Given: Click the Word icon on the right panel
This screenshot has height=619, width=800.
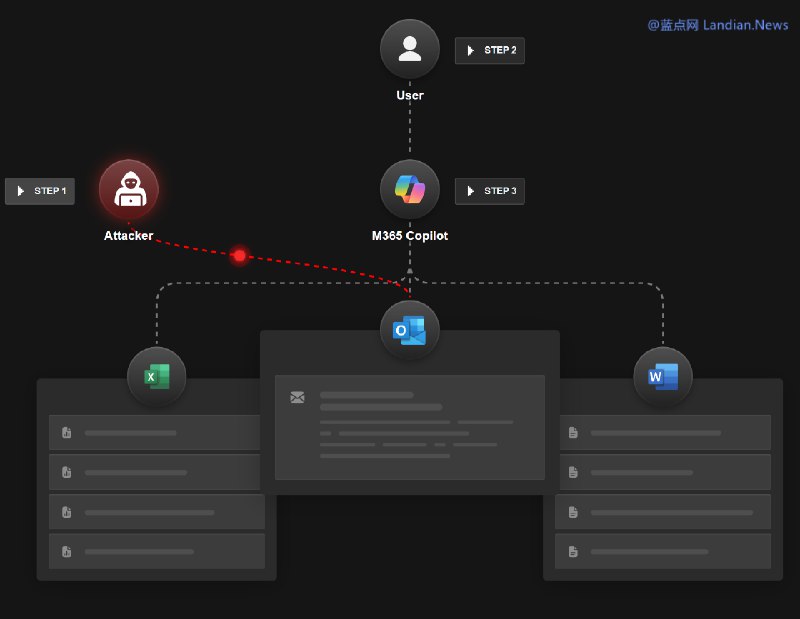Looking at the screenshot, I should pyautogui.click(x=664, y=375).
